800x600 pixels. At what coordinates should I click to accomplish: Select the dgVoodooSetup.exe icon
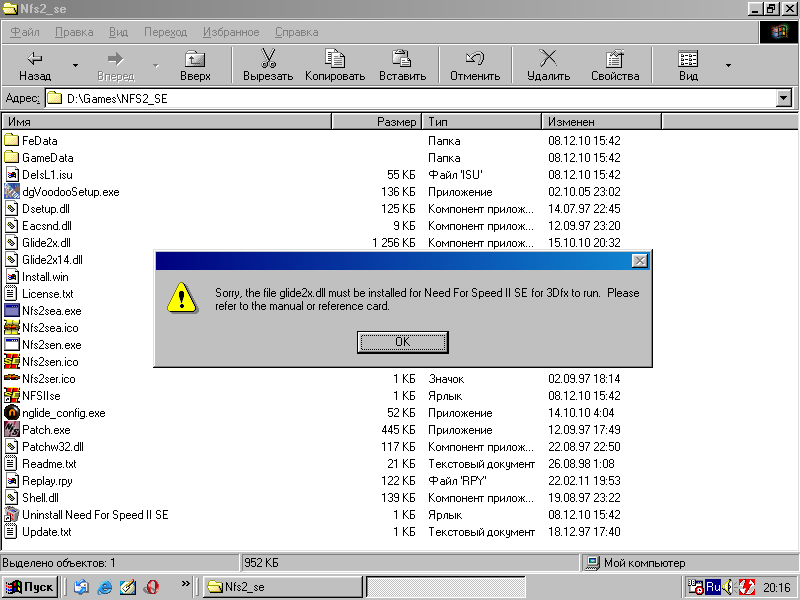[x=11, y=191]
